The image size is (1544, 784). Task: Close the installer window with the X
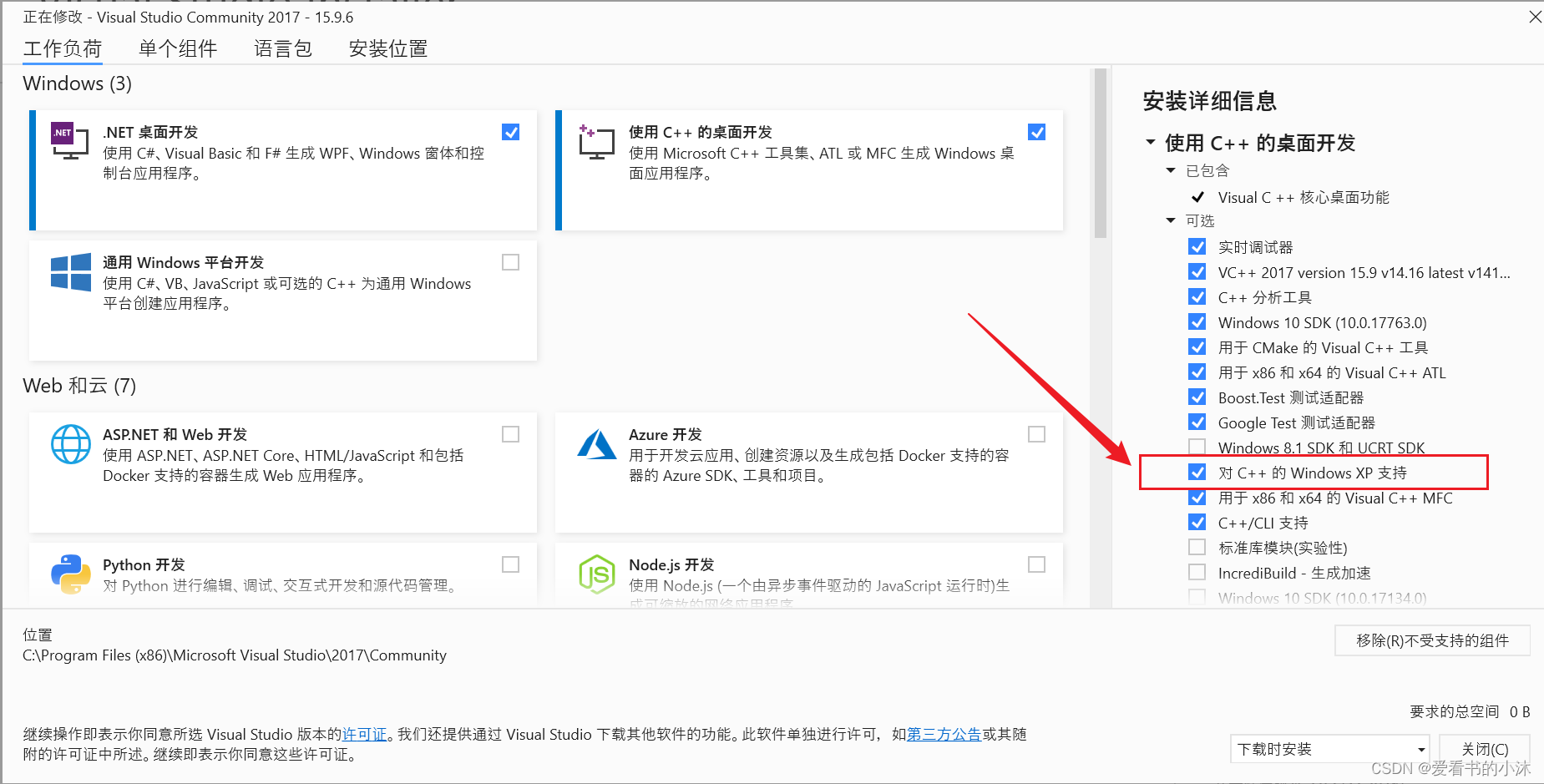[x=1535, y=17]
